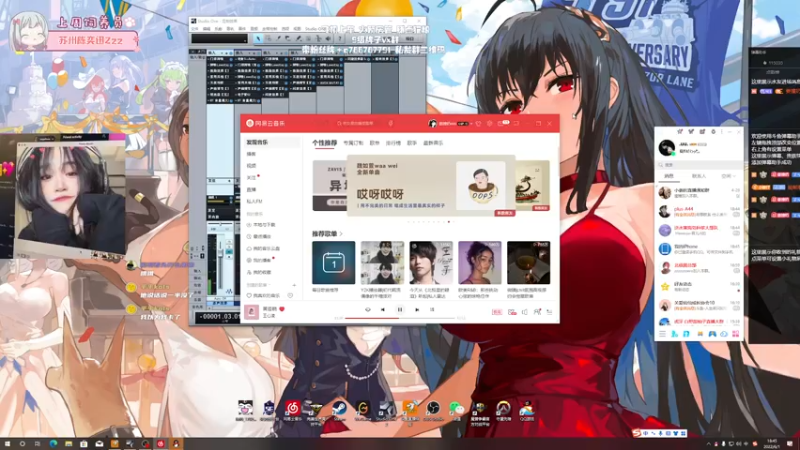800x450 pixels.
Task: Open the daily recommendation calendar playlist
Action: (x=333, y=263)
